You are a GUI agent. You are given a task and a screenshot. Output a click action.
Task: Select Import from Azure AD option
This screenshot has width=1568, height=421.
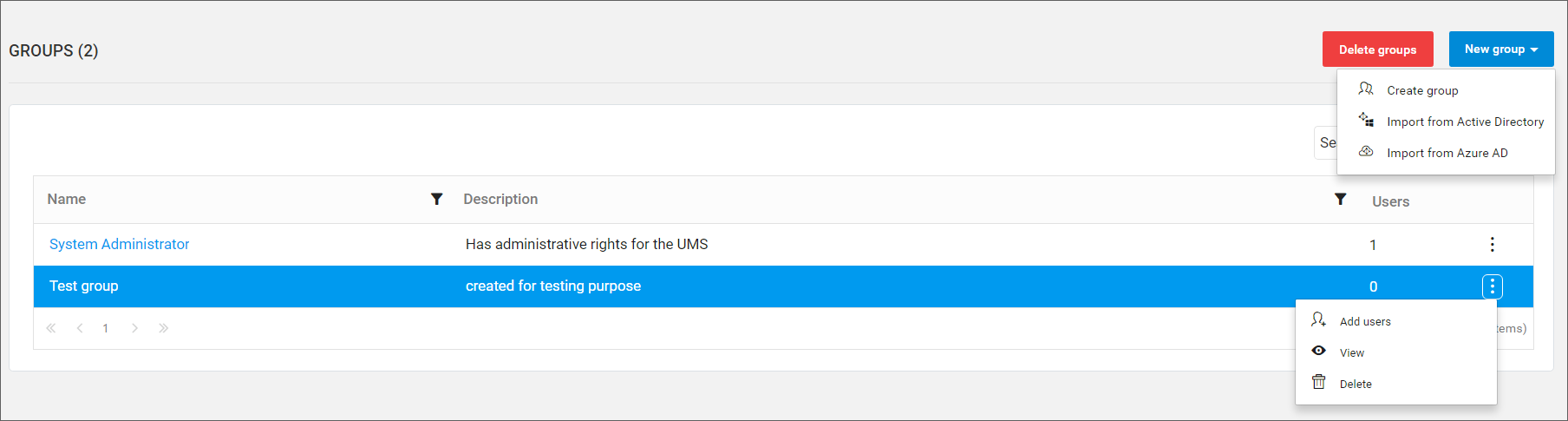(x=1447, y=153)
